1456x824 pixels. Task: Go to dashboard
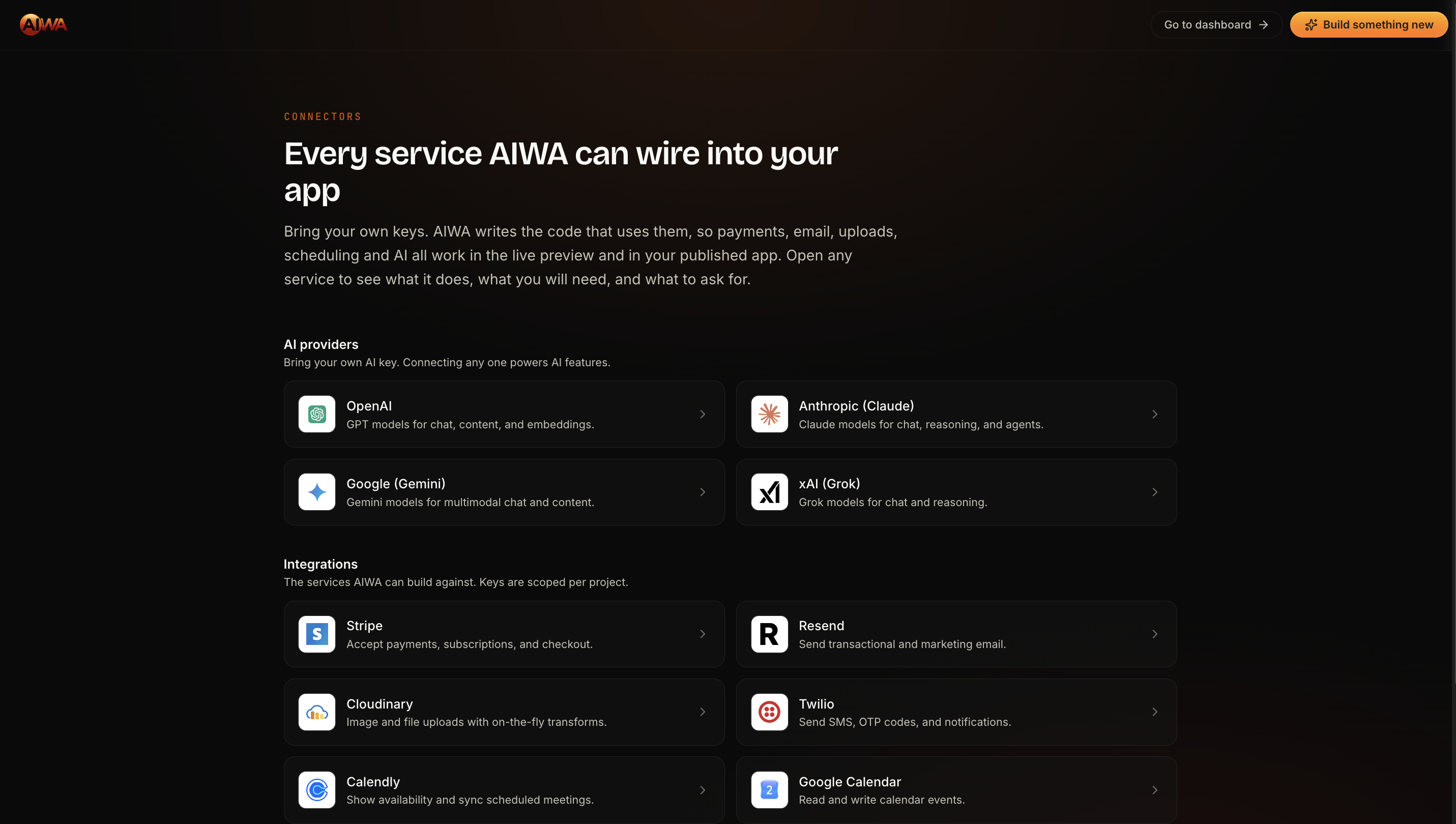(1216, 25)
